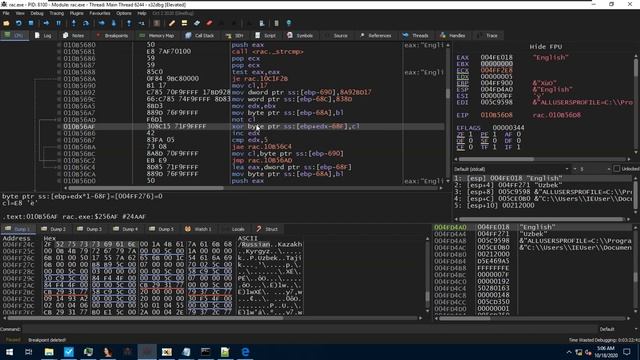Select the ZF flag in registers
Image resolution: width=640 pixels, height=360 pixels.
point(460,134)
